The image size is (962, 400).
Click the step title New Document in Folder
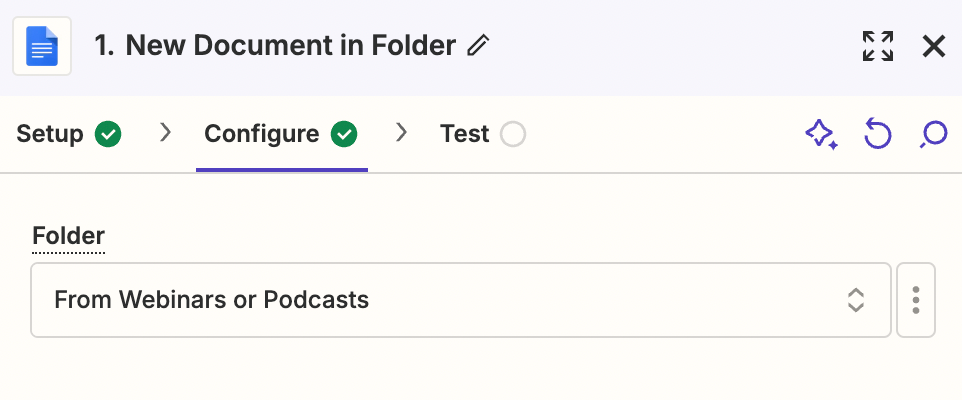[x=290, y=46]
